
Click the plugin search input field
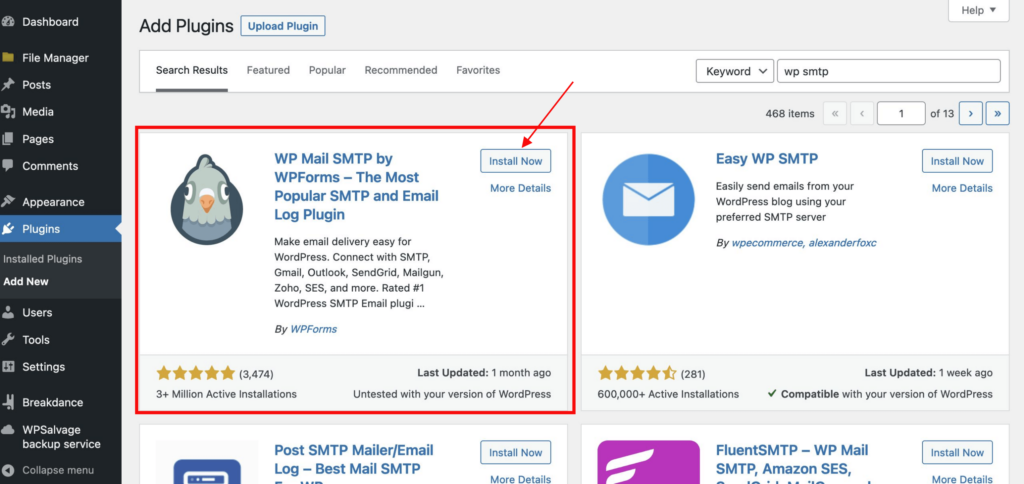pos(888,71)
